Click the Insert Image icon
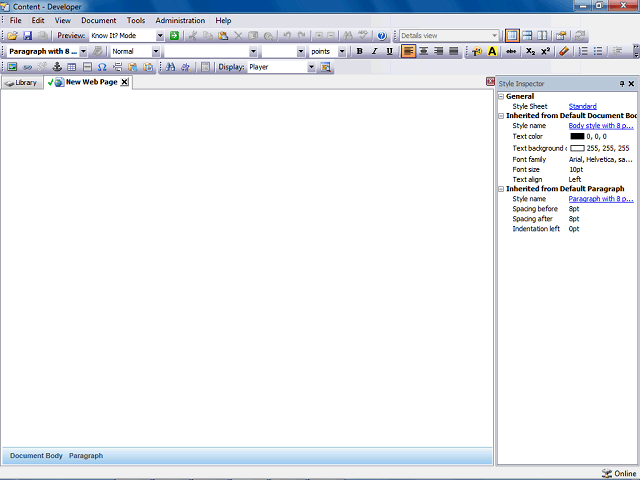 12,67
